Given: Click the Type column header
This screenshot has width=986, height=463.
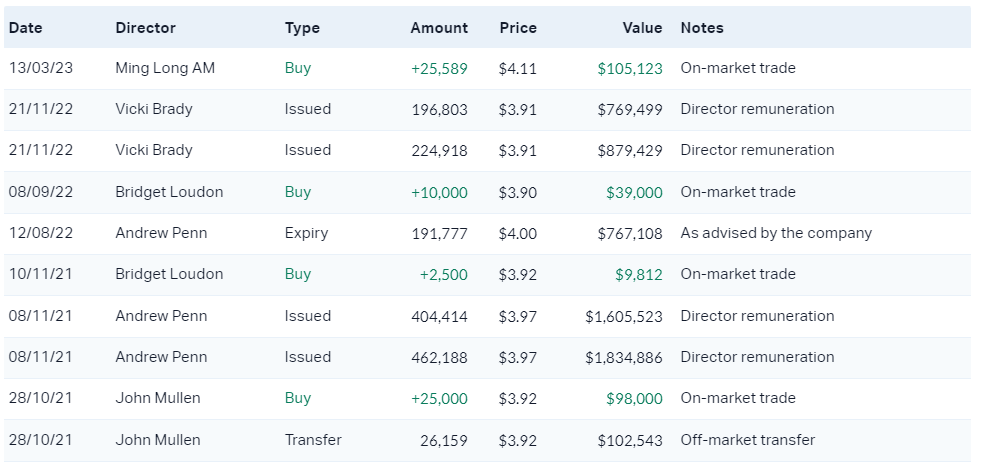Looking at the screenshot, I should [302, 28].
